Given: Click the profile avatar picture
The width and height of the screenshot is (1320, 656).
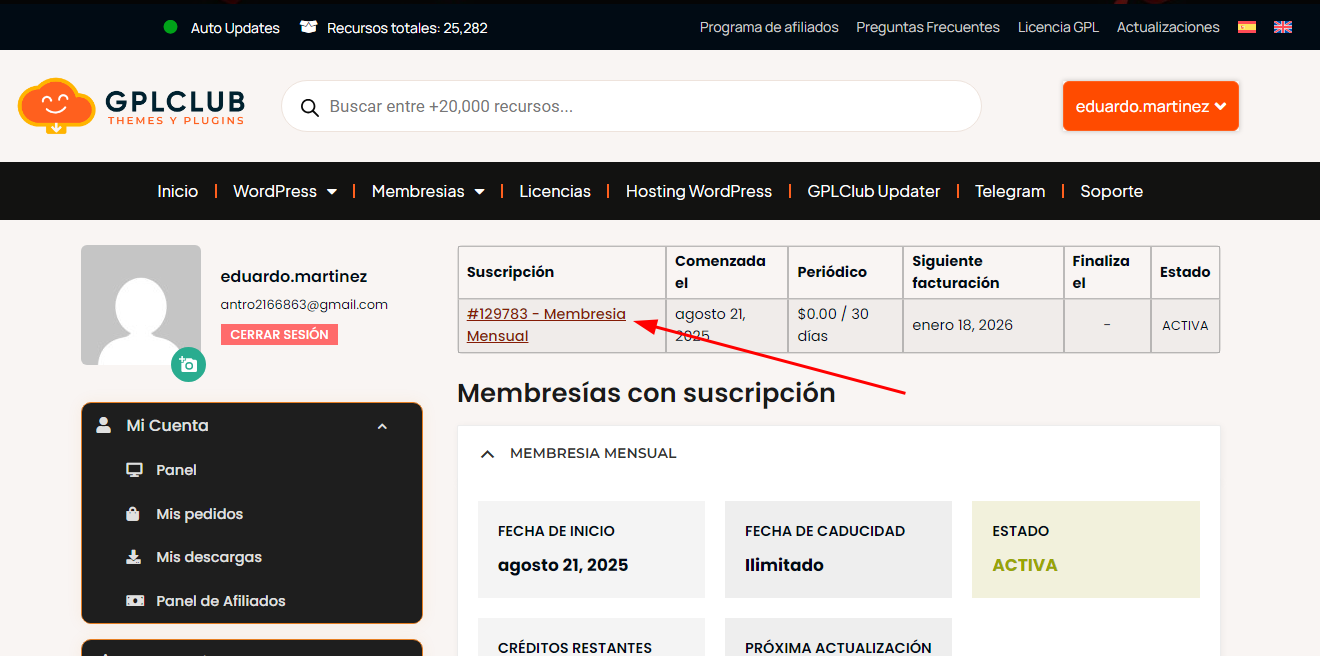Looking at the screenshot, I should (141, 305).
